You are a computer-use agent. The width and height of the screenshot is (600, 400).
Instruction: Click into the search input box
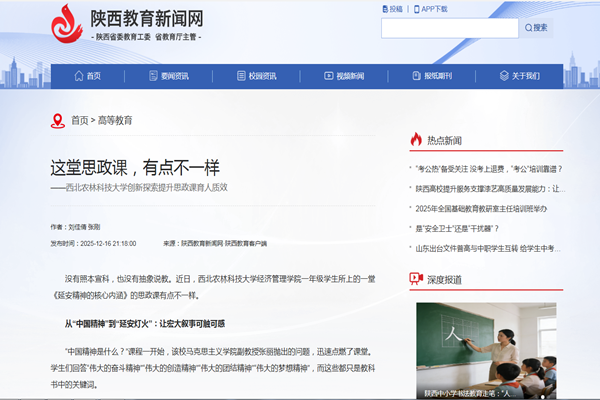coord(450,28)
